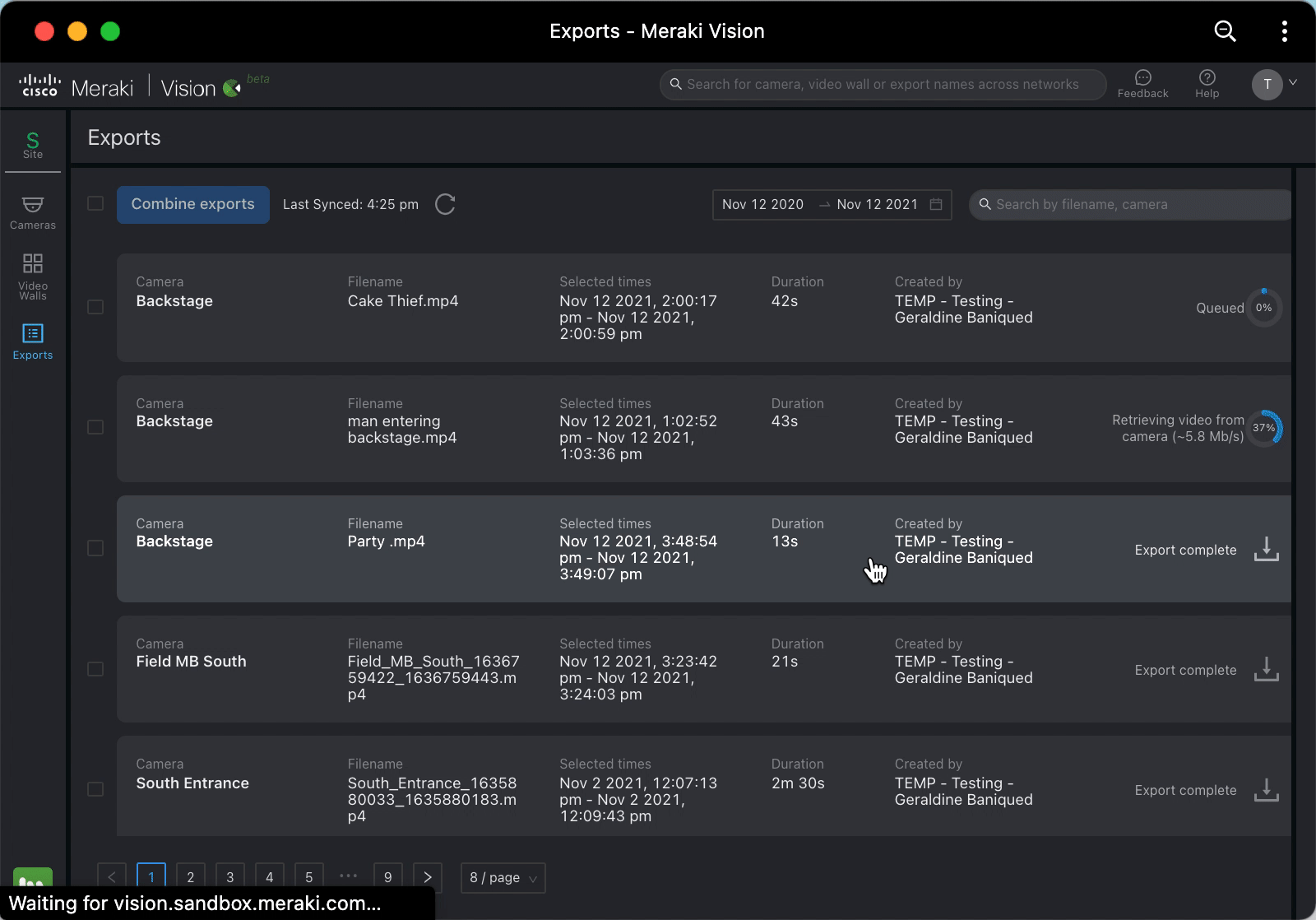Go to Cameras in the sidebar
This screenshot has height=920, width=1316.
point(33,212)
